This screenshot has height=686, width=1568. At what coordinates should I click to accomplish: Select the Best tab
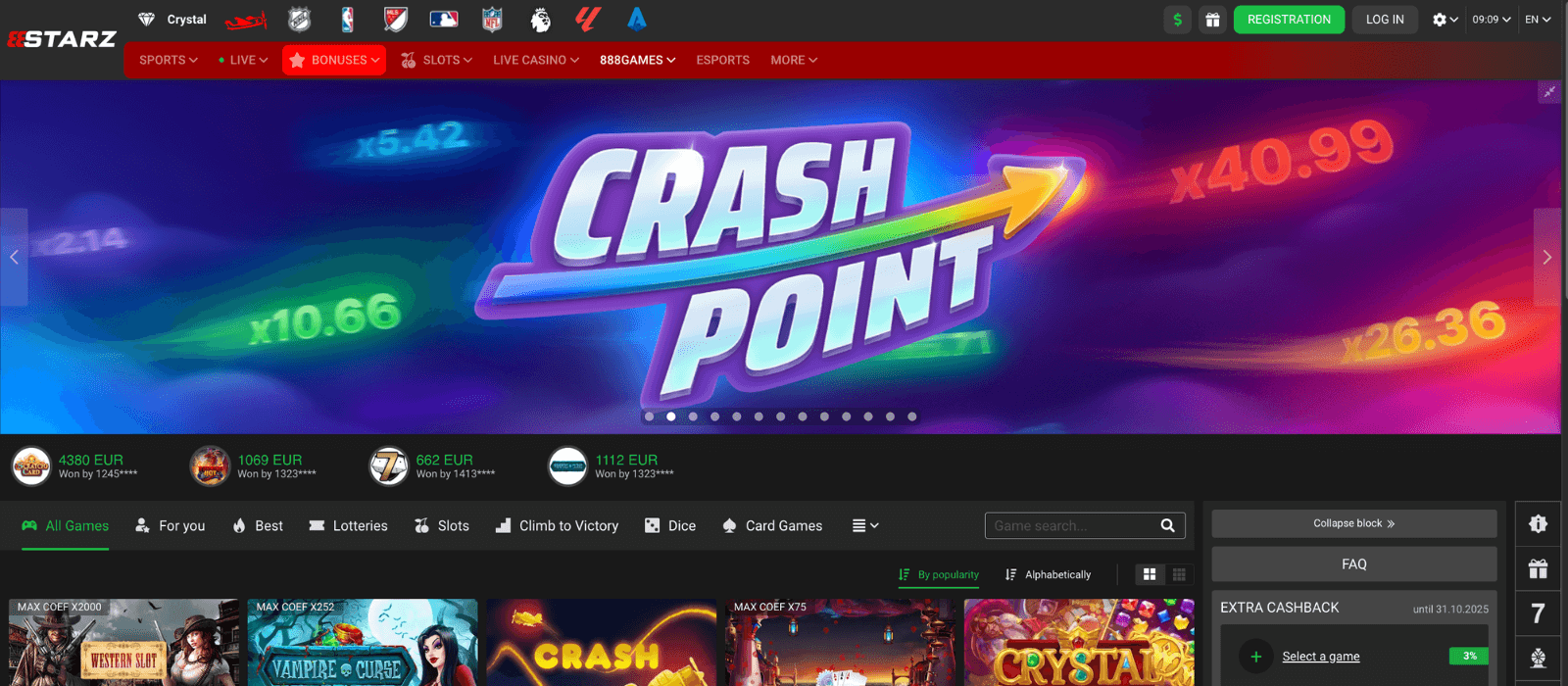258,526
